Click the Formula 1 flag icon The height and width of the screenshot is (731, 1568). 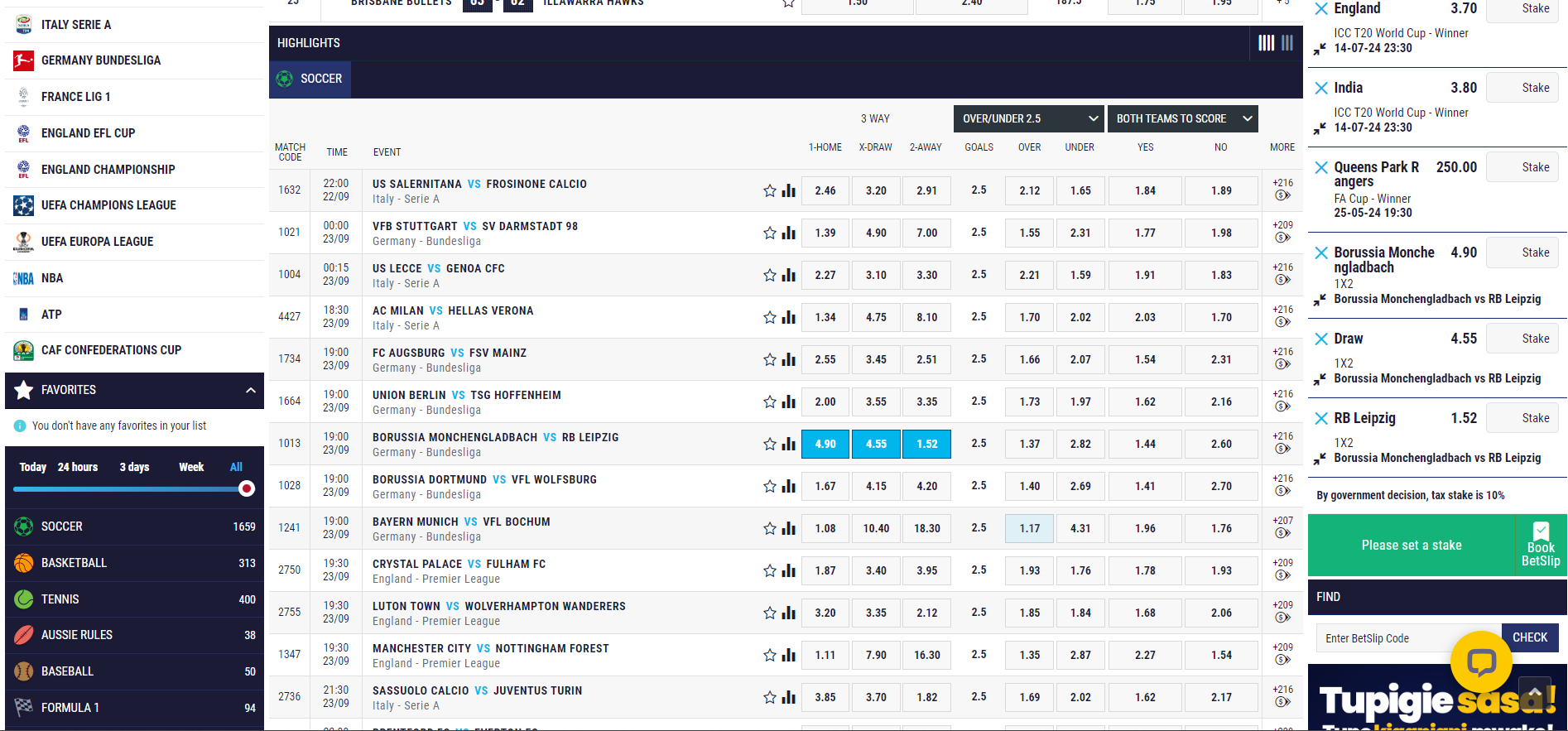point(24,708)
